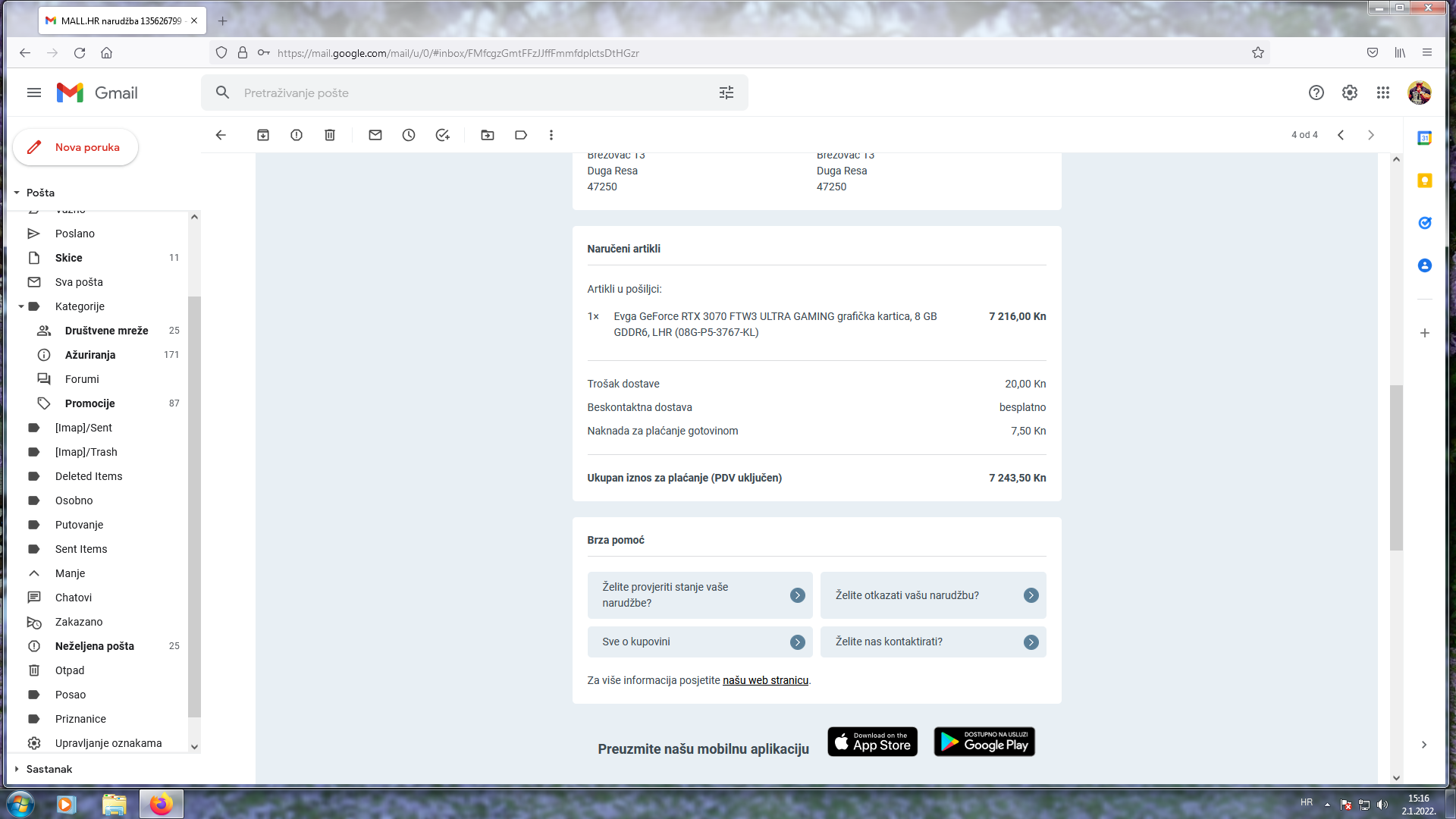1456x819 pixels.
Task: Collapse the Kategorije label group
Action: [21, 306]
